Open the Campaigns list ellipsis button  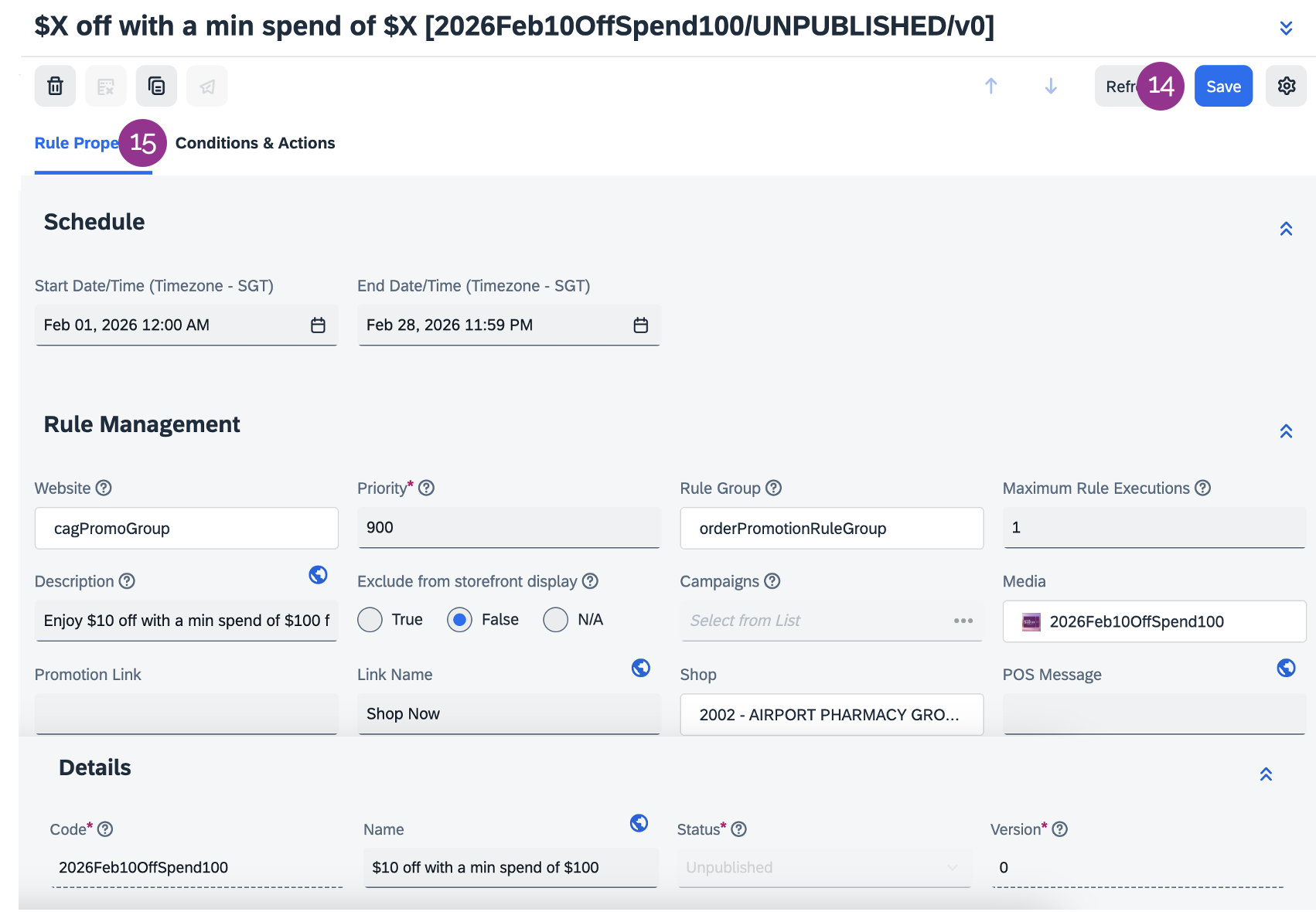point(963,621)
